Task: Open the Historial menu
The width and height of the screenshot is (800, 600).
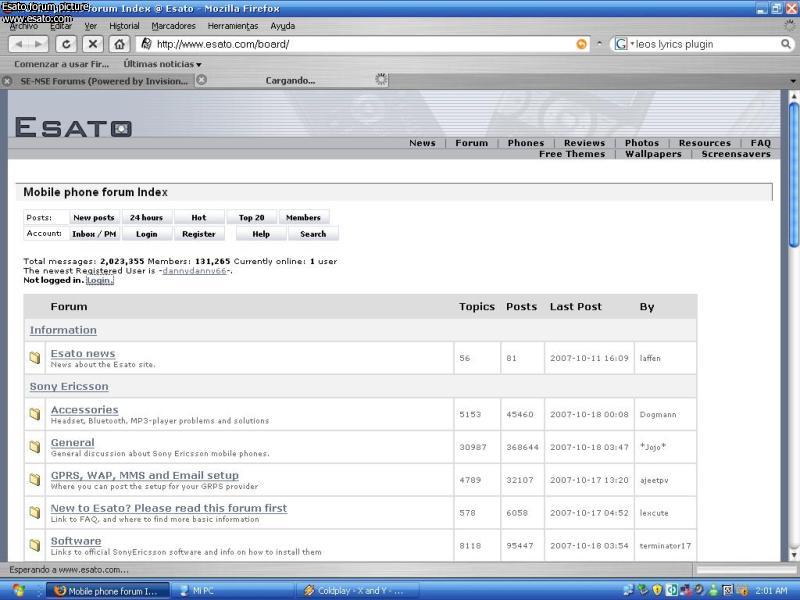Action: click(124, 26)
